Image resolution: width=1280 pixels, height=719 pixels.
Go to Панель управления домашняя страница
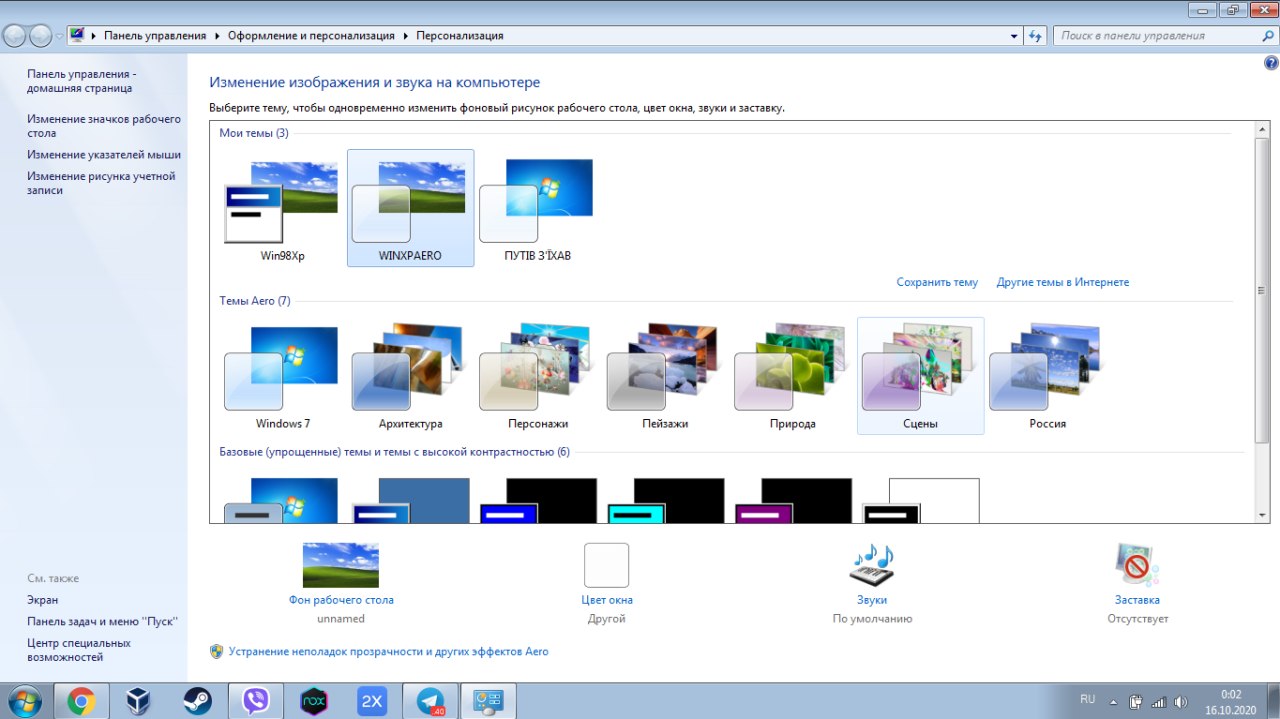click(x=80, y=81)
